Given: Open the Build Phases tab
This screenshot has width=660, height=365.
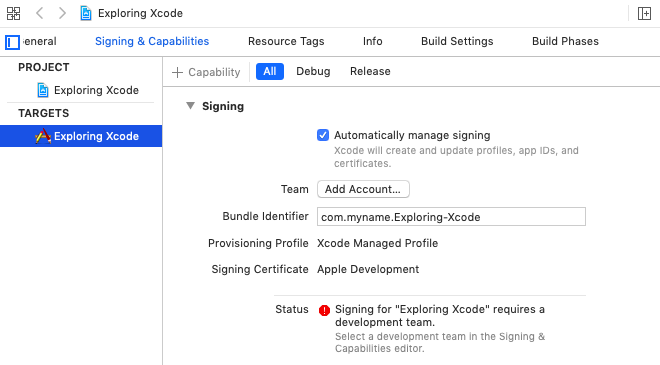Looking at the screenshot, I should pos(565,41).
